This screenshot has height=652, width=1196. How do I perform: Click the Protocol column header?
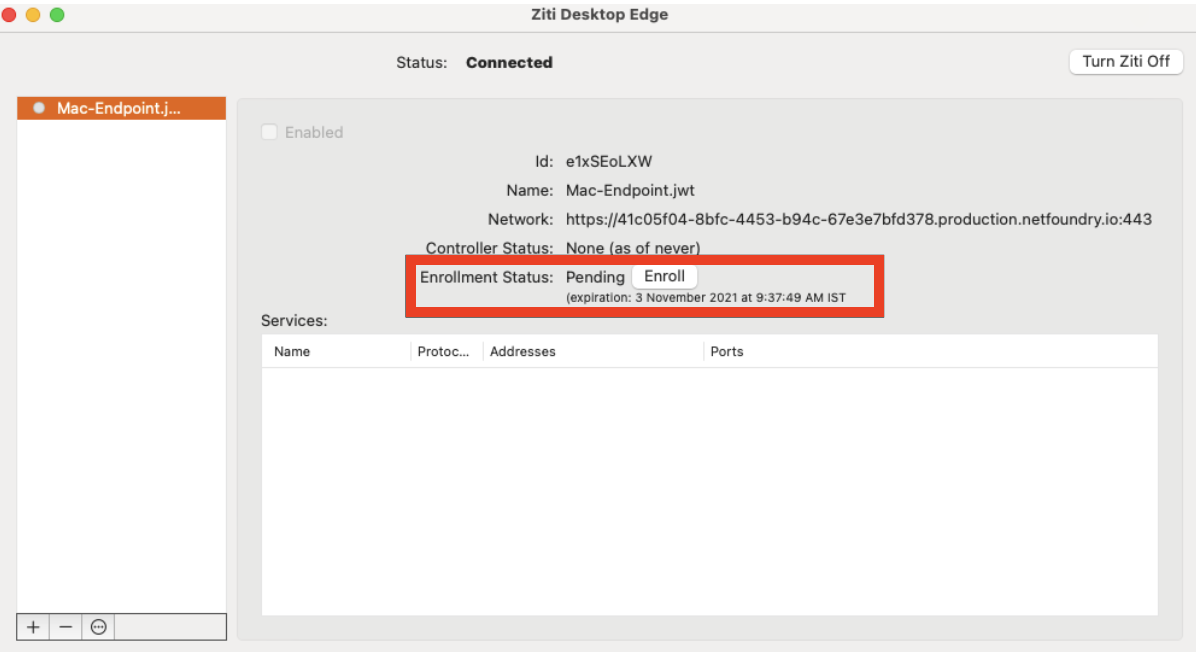[x=443, y=351]
